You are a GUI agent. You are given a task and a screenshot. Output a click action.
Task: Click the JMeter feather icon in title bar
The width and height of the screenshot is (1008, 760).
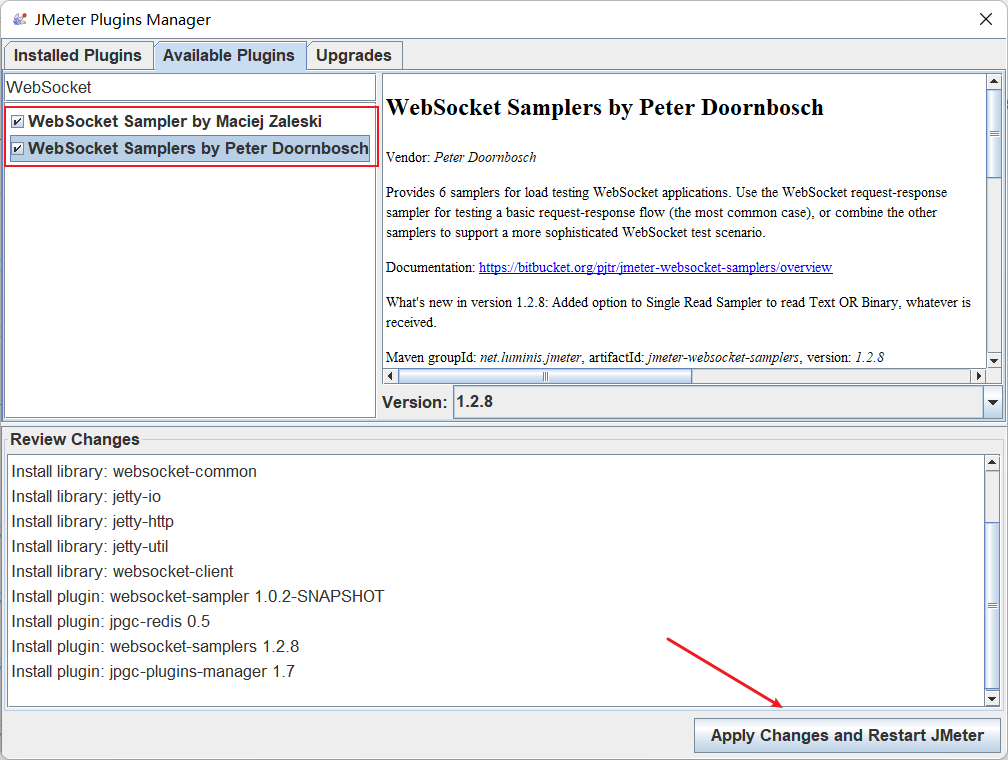pyautogui.click(x=20, y=19)
